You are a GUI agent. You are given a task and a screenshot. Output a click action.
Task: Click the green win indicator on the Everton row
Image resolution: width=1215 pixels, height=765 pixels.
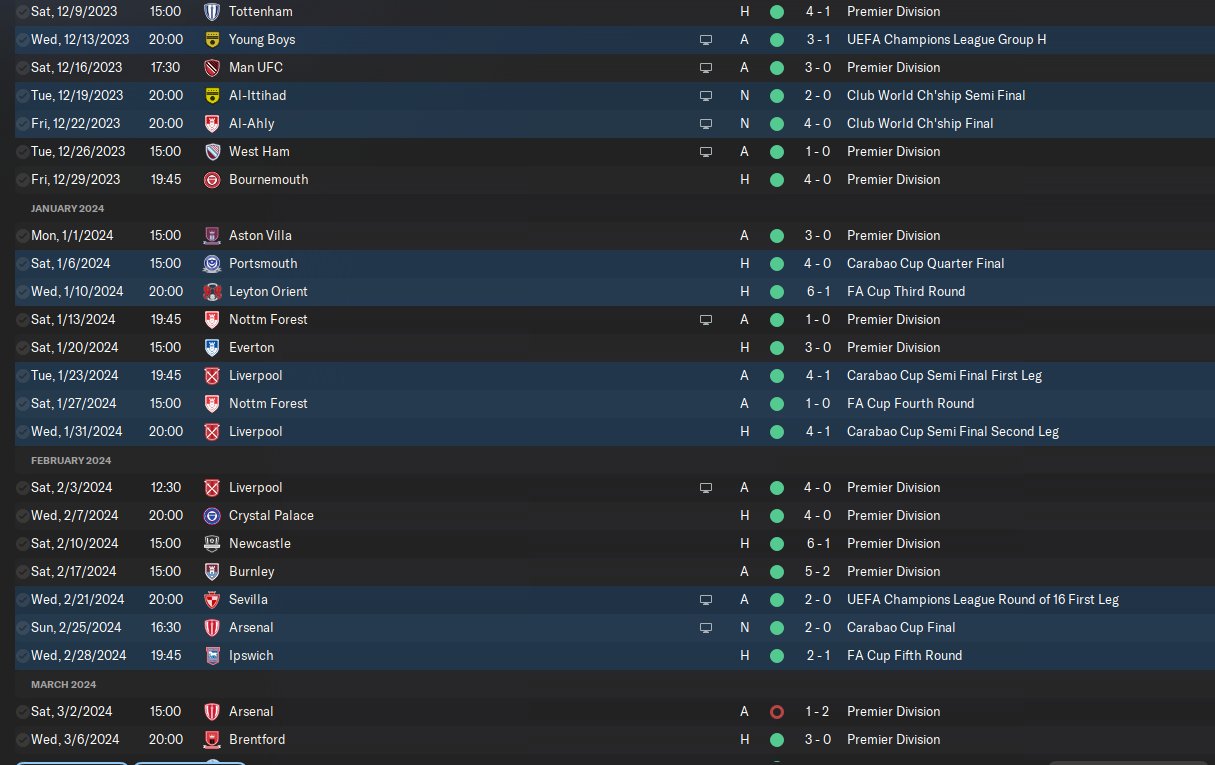pyautogui.click(x=777, y=348)
